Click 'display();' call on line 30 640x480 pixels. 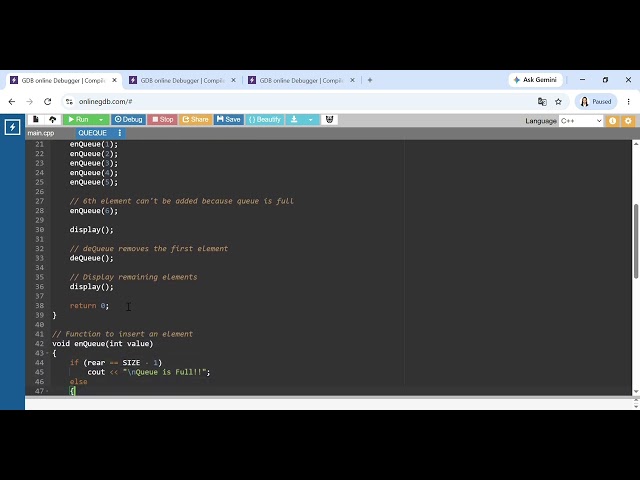click(x=91, y=229)
